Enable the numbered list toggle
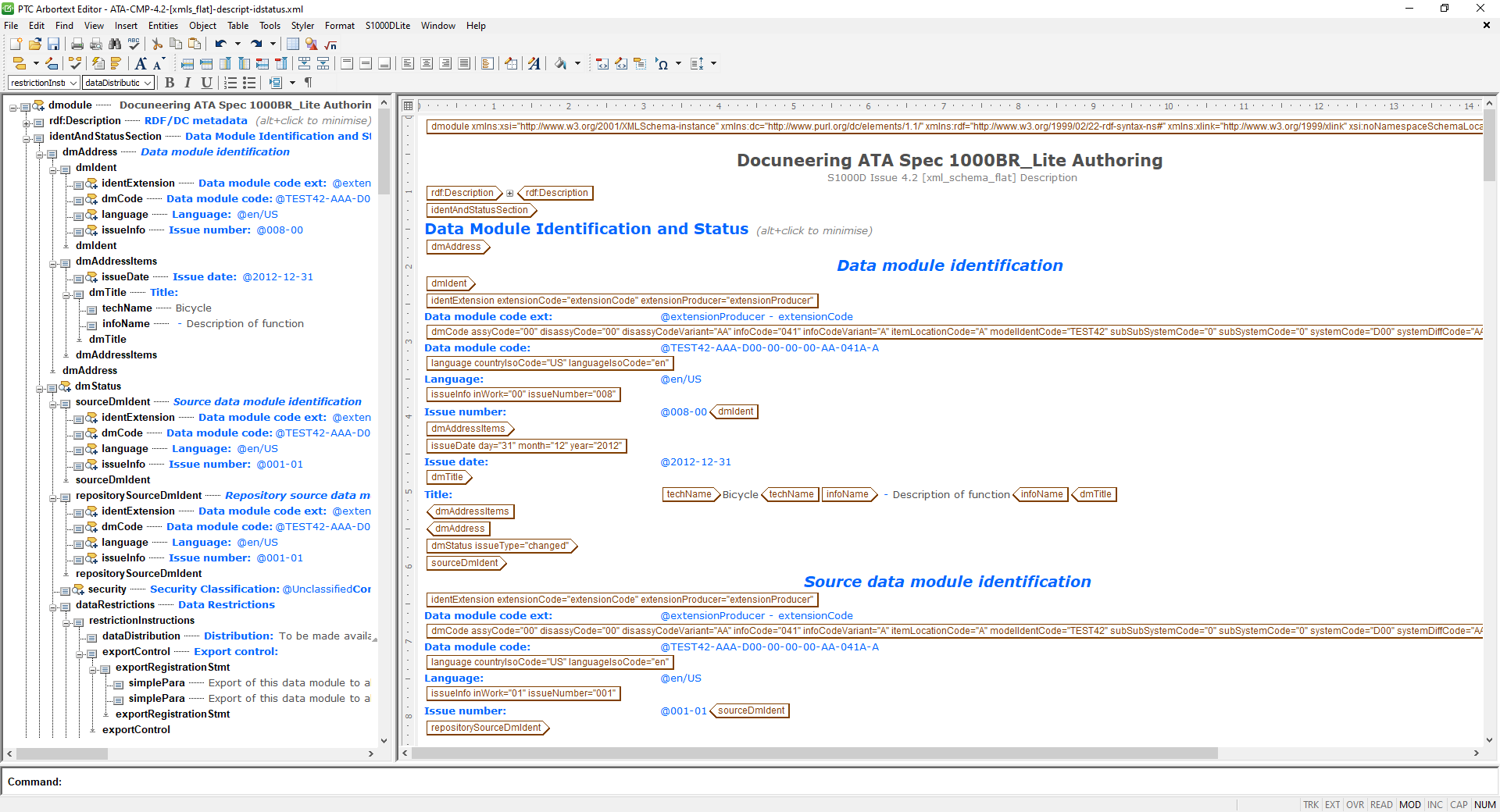The width and height of the screenshot is (1500, 812). pos(230,83)
